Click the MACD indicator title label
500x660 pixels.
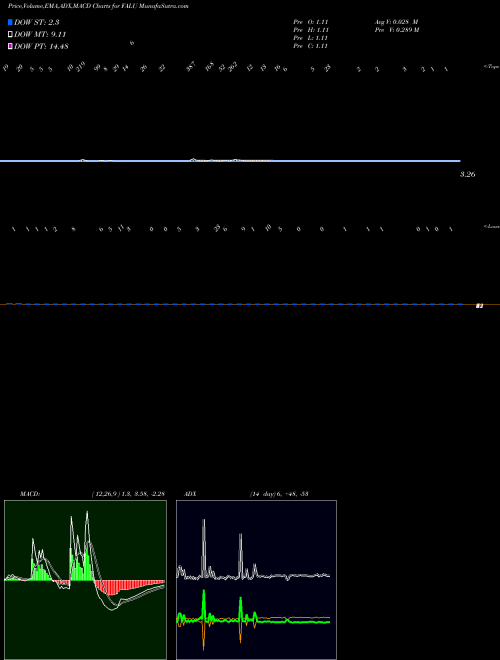click(x=30, y=494)
